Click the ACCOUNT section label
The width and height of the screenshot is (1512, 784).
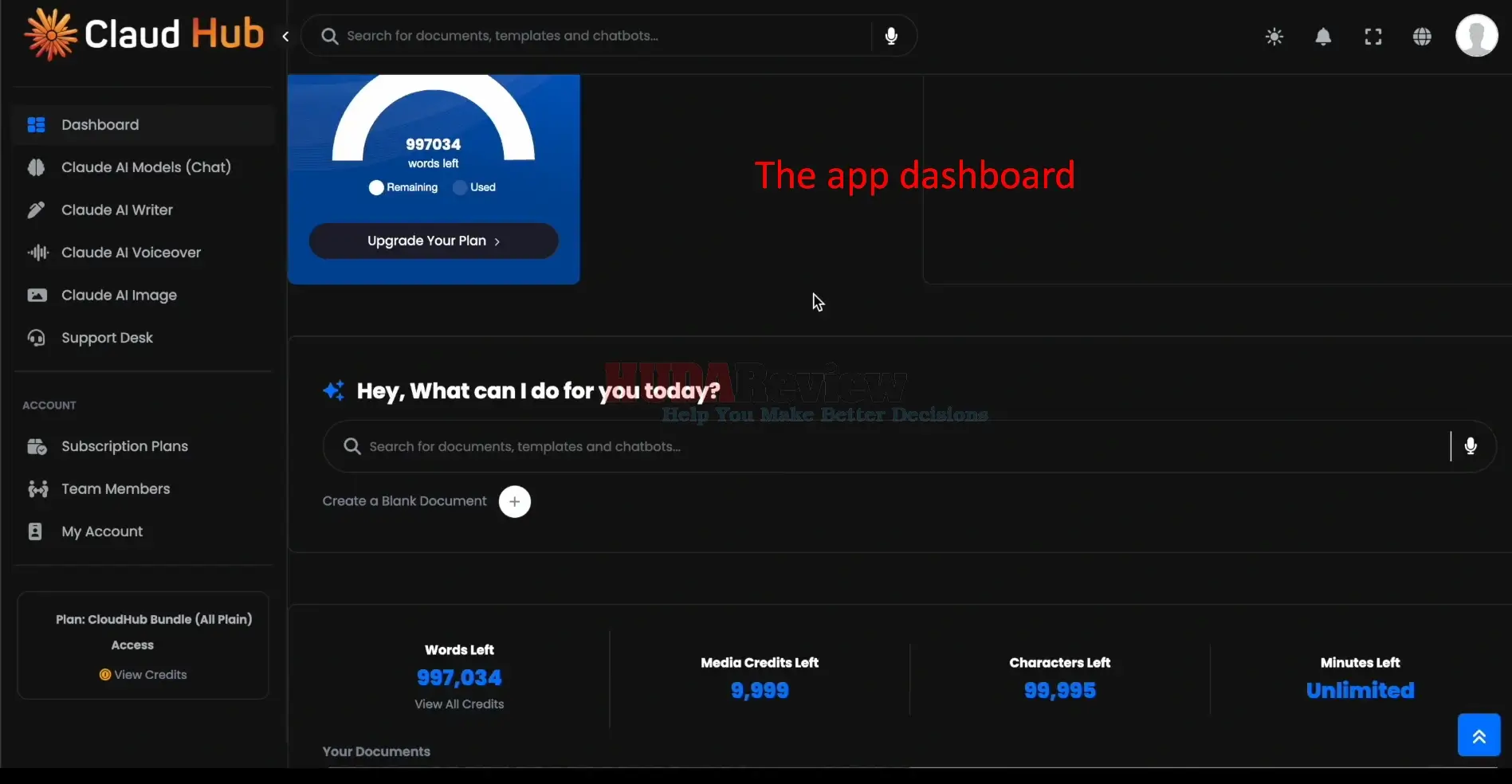49,405
